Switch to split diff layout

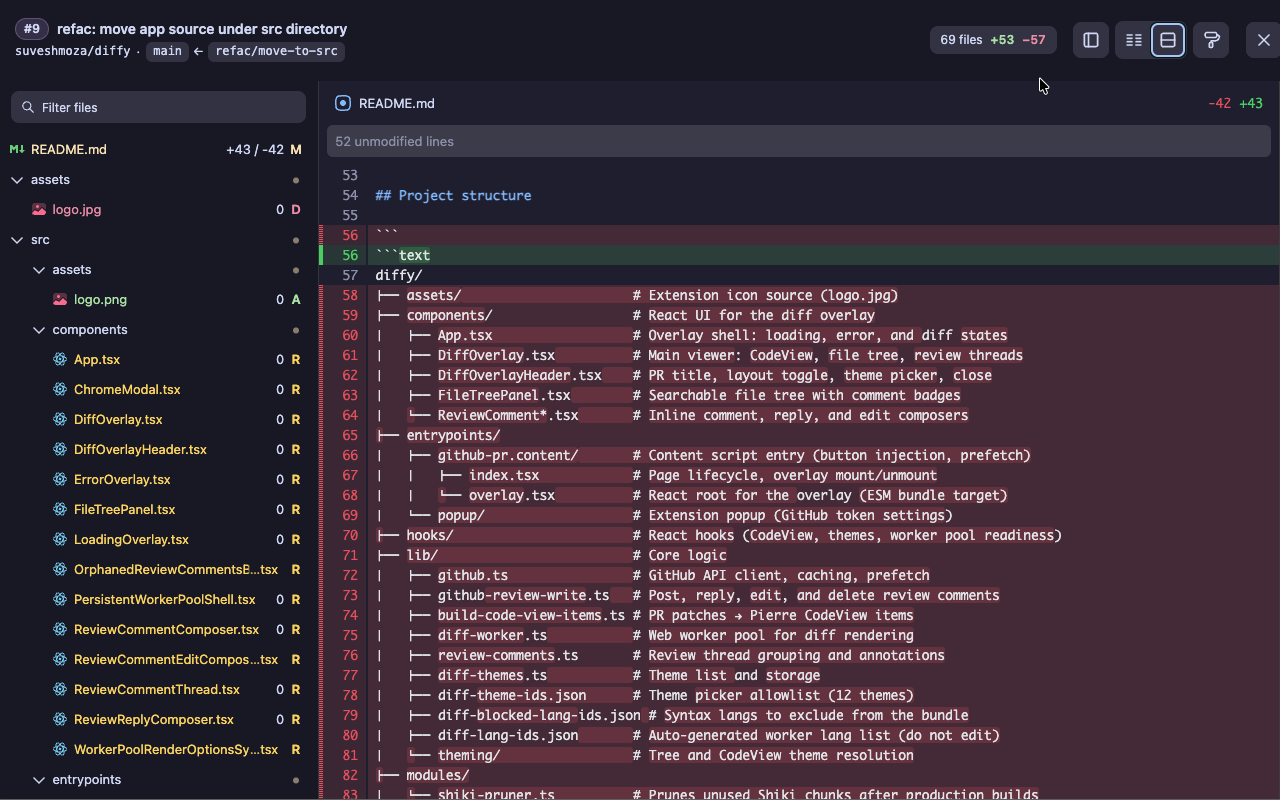pos(1133,40)
